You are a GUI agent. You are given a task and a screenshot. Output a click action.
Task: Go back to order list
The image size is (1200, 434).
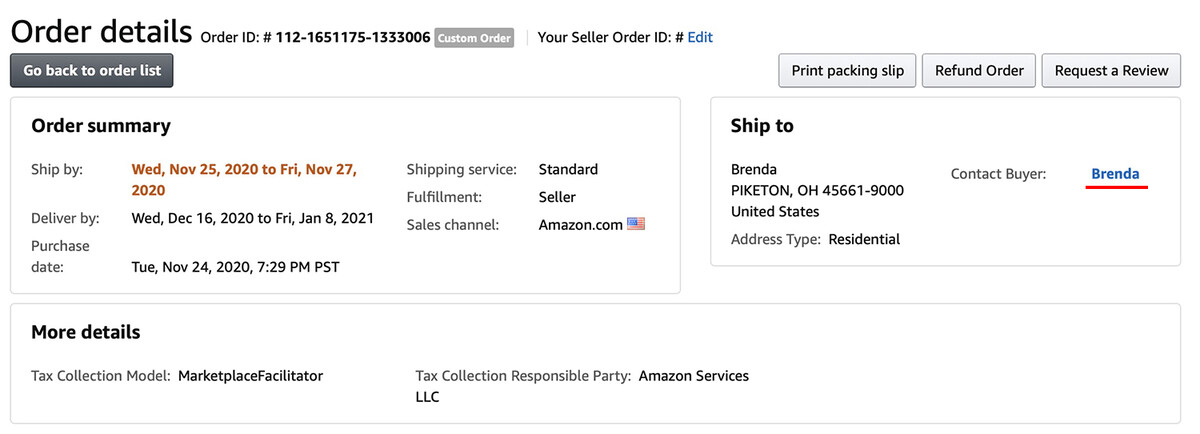[x=92, y=71]
